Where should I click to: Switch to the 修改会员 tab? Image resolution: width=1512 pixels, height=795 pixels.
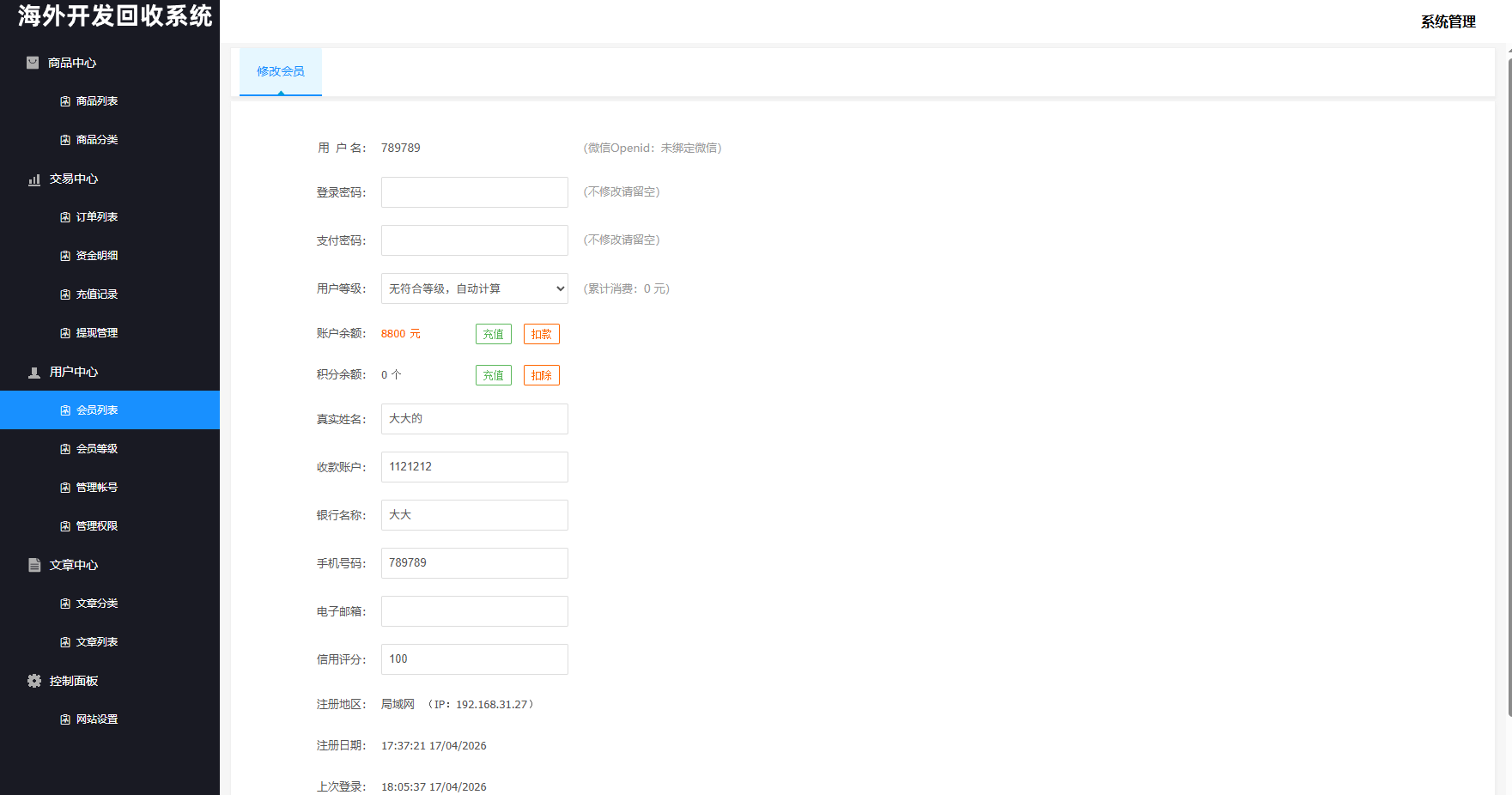coord(280,71)
